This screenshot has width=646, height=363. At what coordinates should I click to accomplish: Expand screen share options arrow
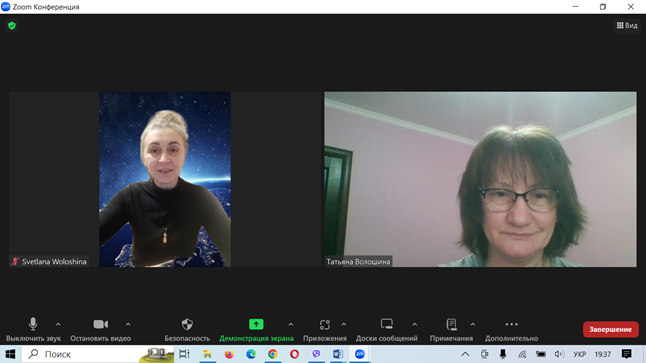[291, 325]
